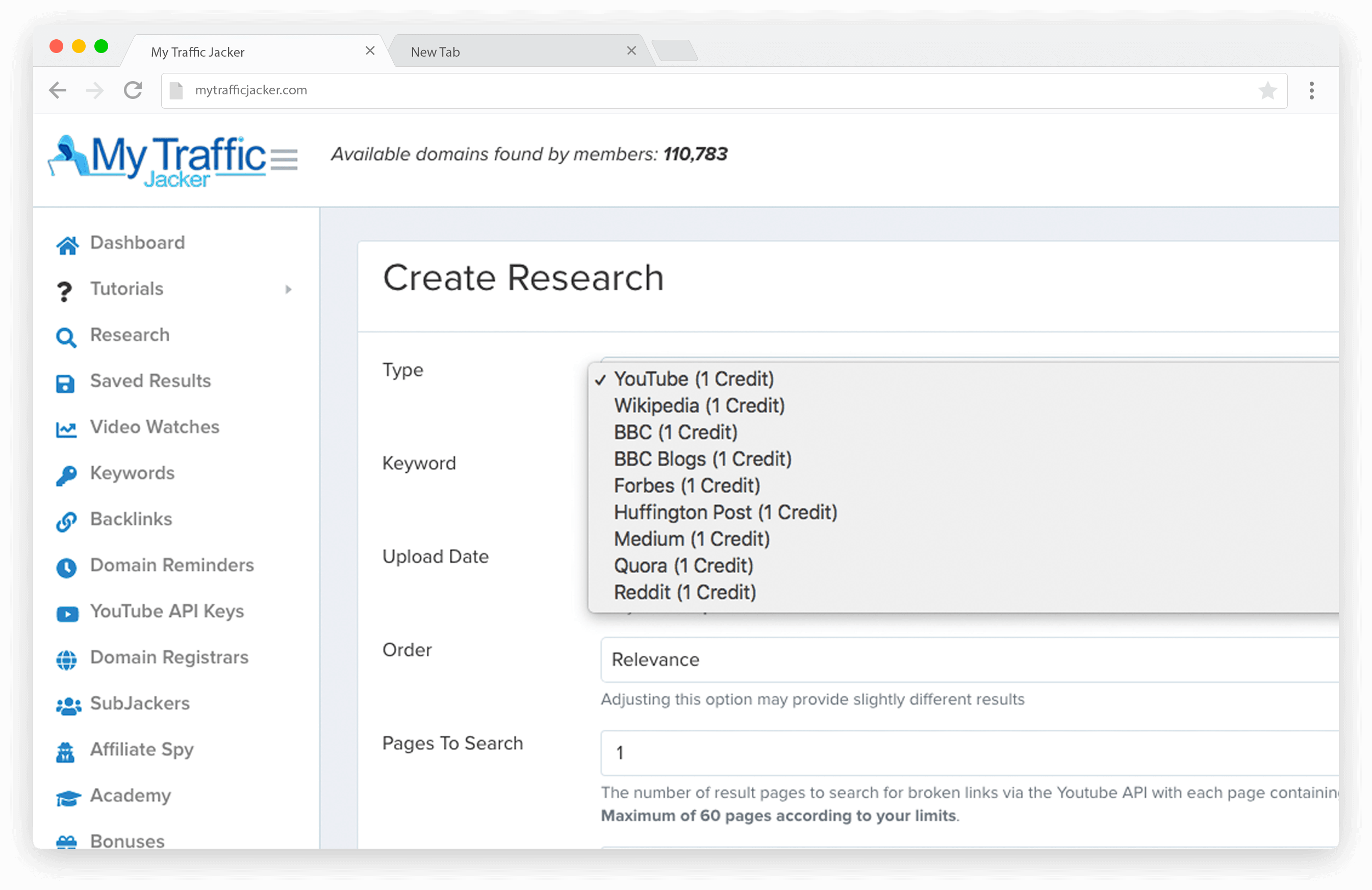
Task: Switch to the My Traffic Jacker tab
Action: (x=253, y=52)
